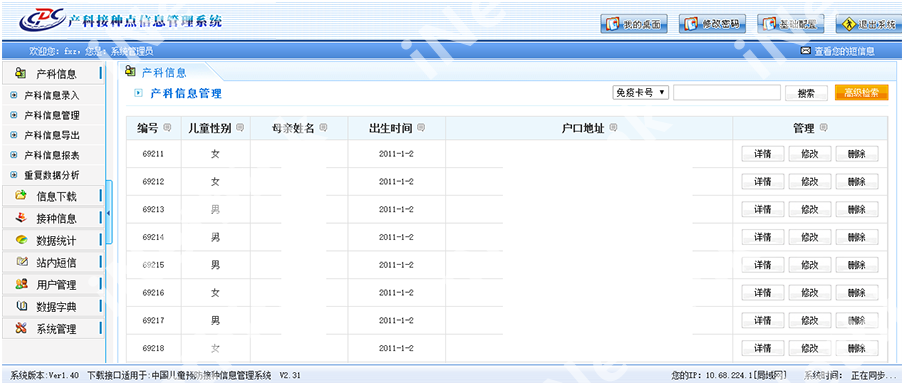This screenshot has height=385, width=904.
Task: Open 查看您的短信息 envelope link
Action: (x=838, y=51)
